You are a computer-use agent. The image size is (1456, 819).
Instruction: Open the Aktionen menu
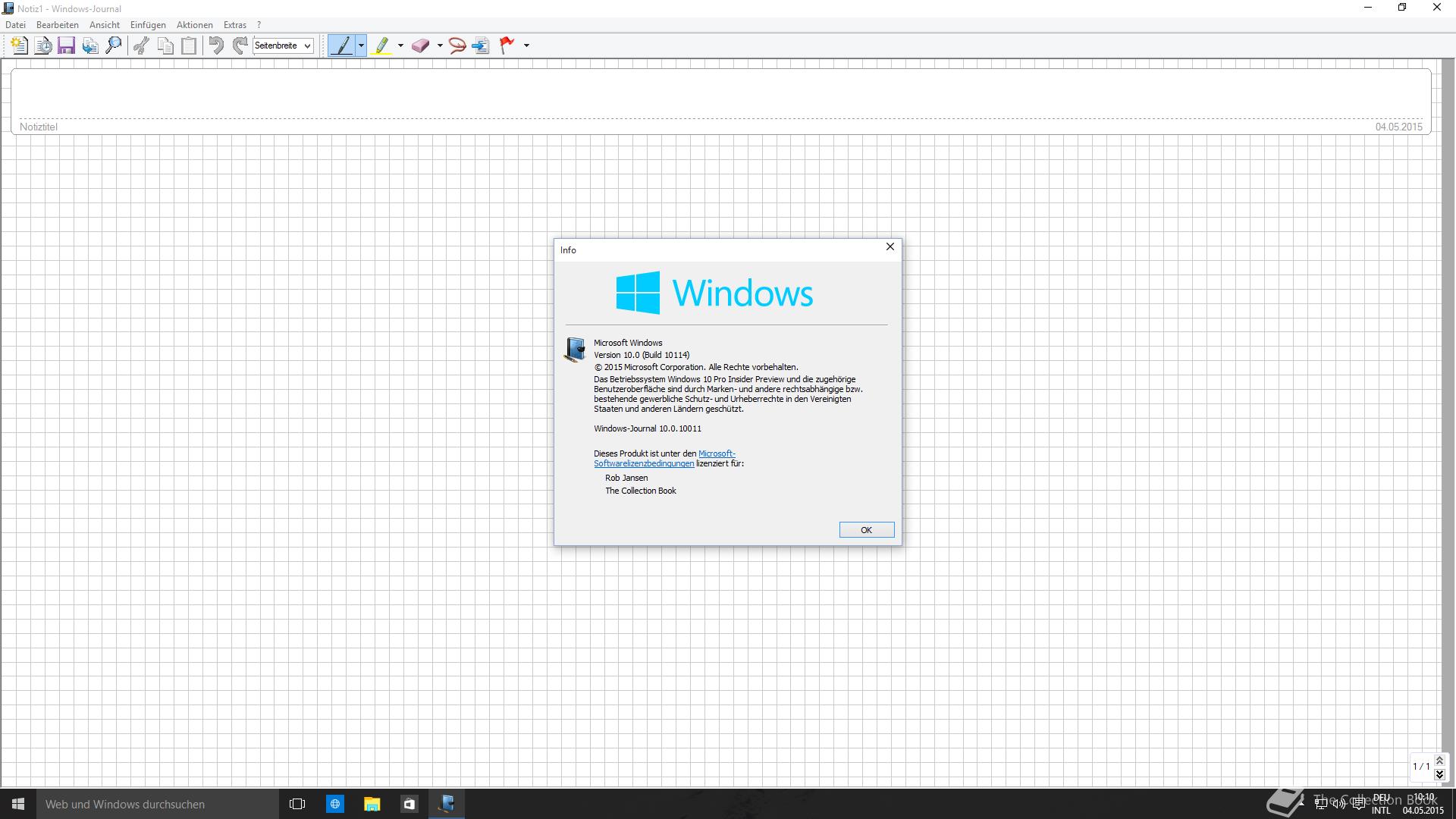[x=195, y=25]
